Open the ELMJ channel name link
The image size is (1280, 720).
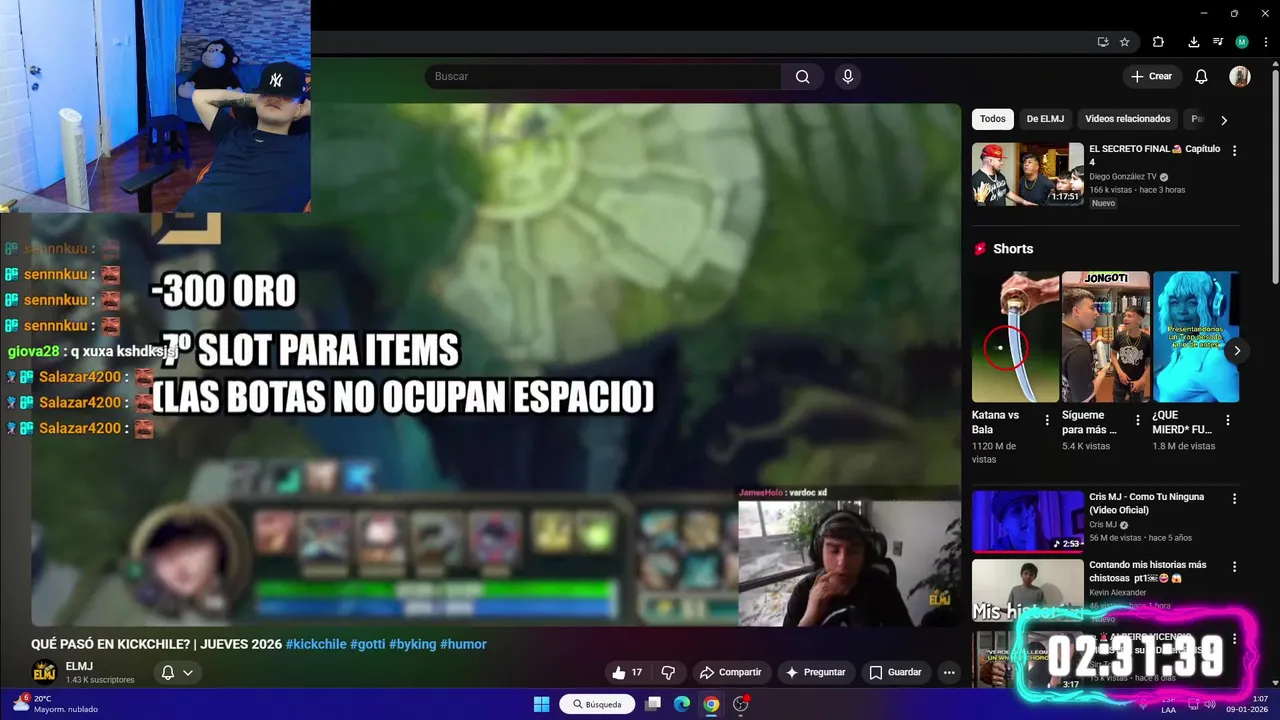pos(79,666)
